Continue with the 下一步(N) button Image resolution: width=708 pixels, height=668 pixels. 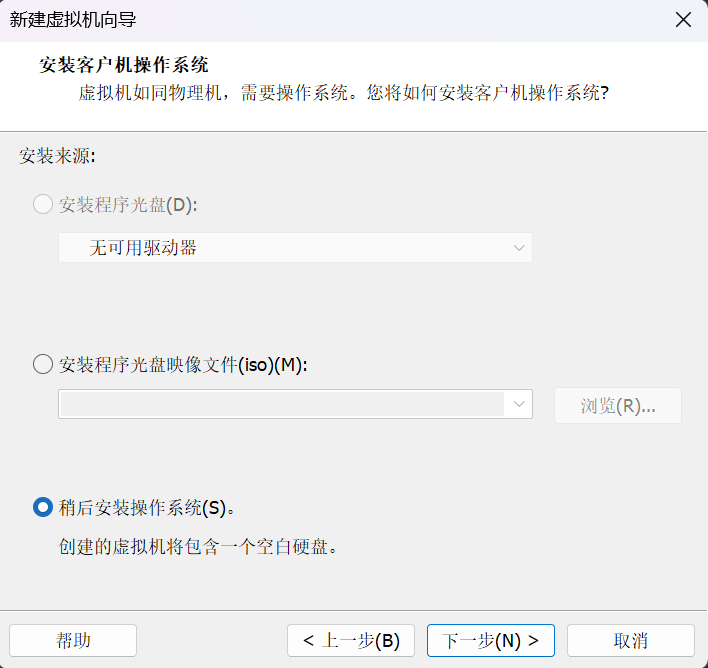pos(491,640)
